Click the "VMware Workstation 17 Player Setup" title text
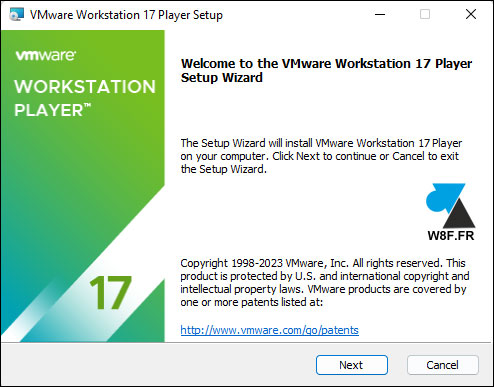This screenshot has width=494, height=387. click(x=126, y=15)
